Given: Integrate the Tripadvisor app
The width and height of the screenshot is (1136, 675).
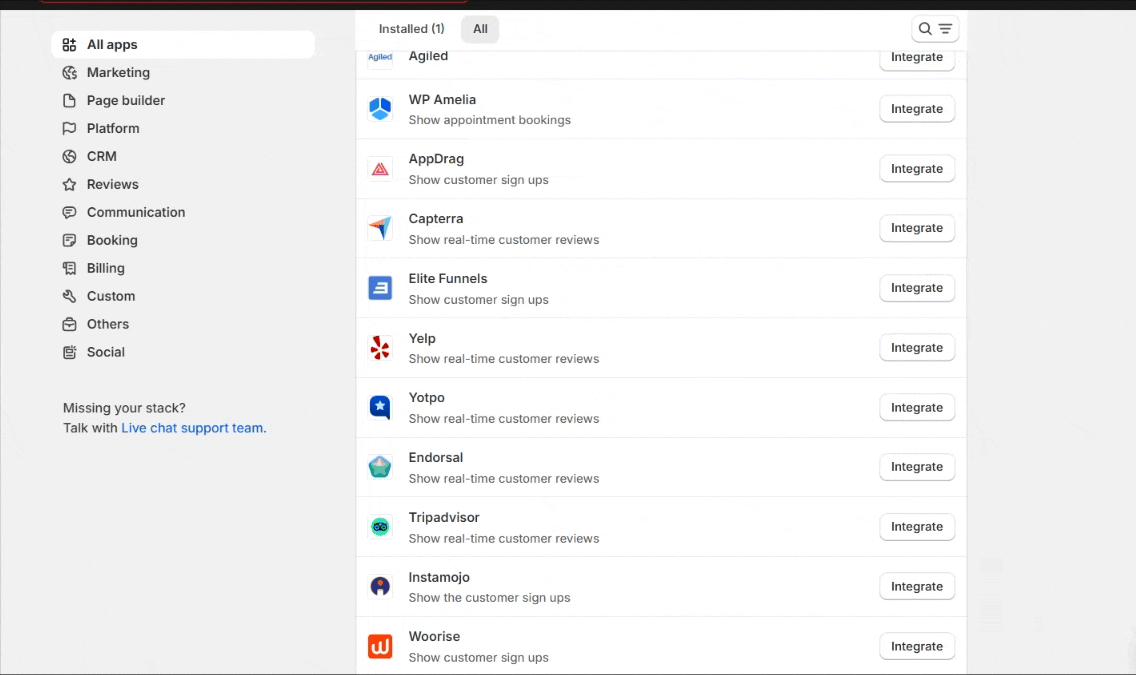Looking at the screenshot, I should click(916, 527).
